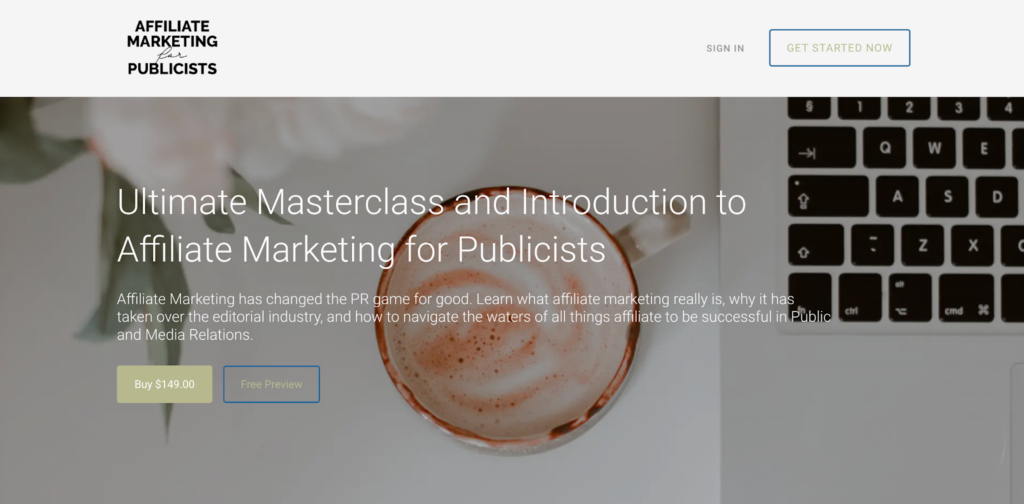Click the W key on keyboard image
This screenshot has width=1024, height=504.
pyautogui.click(x=934, y=148)
